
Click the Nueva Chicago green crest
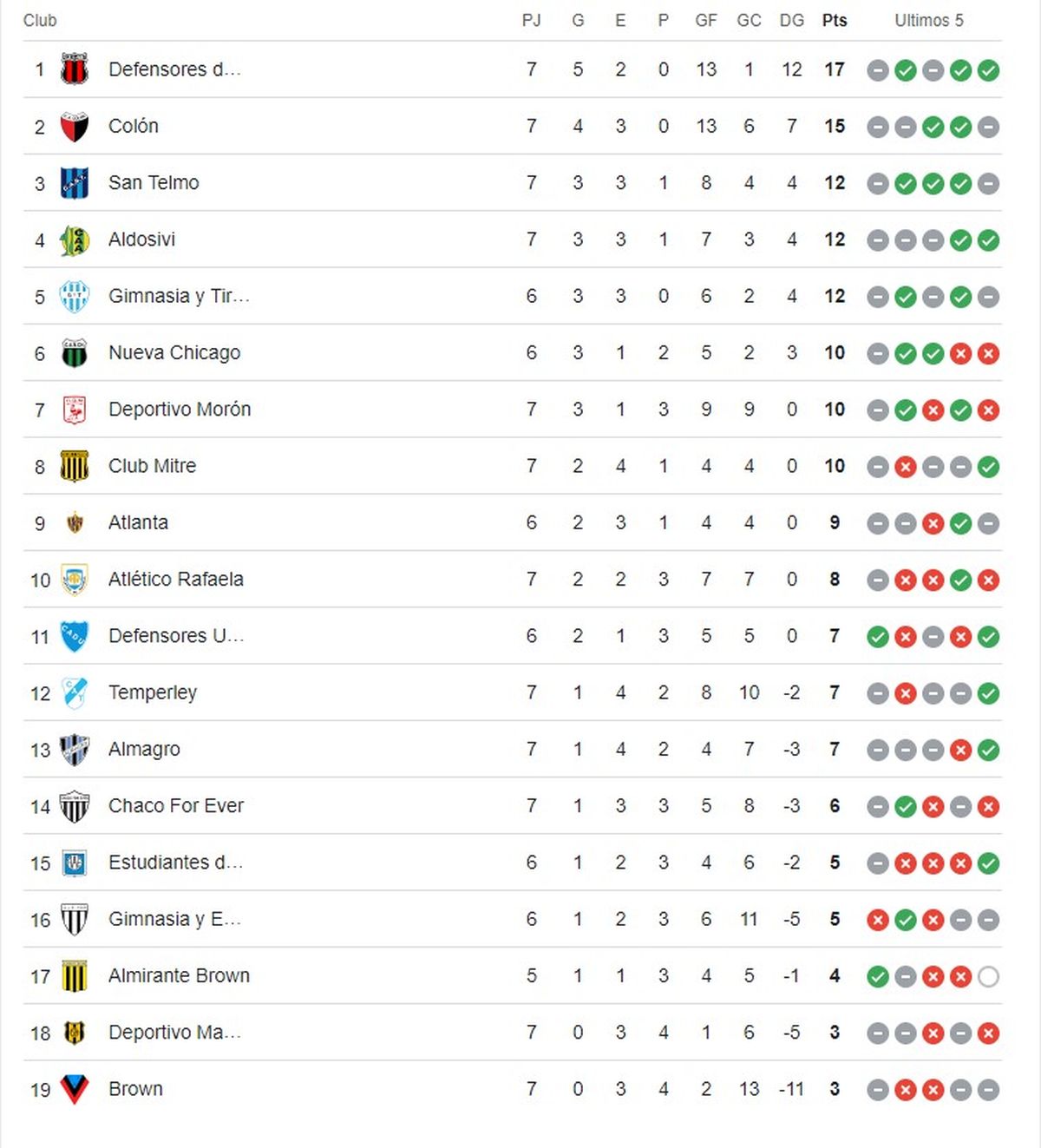75,353
